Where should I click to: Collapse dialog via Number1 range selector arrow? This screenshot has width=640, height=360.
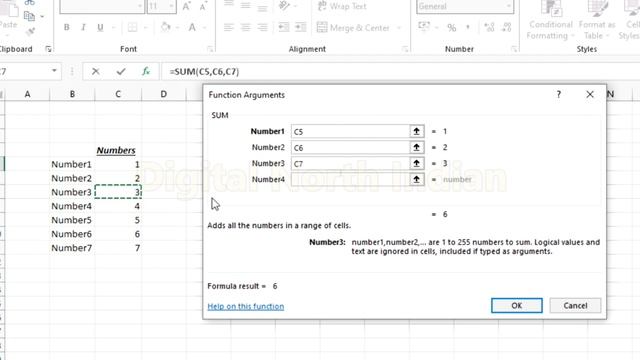tap(416, 131)
